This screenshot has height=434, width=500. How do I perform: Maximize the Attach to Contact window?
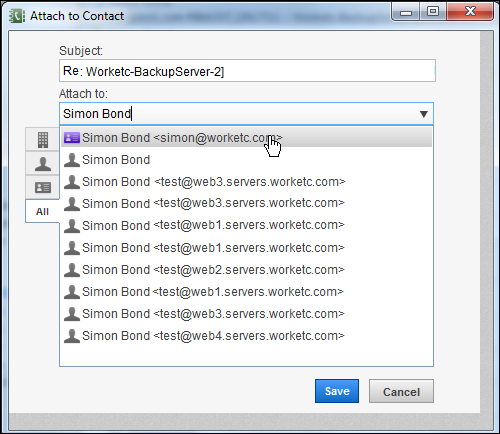433,12
